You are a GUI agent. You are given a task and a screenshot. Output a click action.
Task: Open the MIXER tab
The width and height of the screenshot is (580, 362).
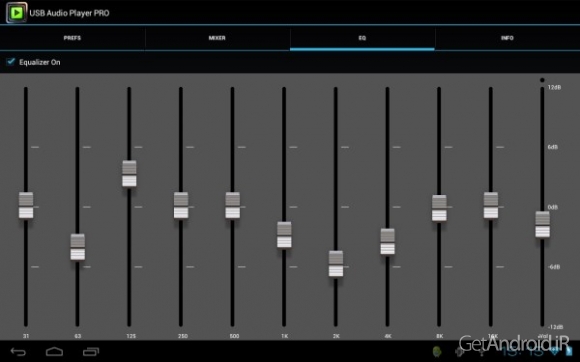pyautogui.click(x=217, y=38)
